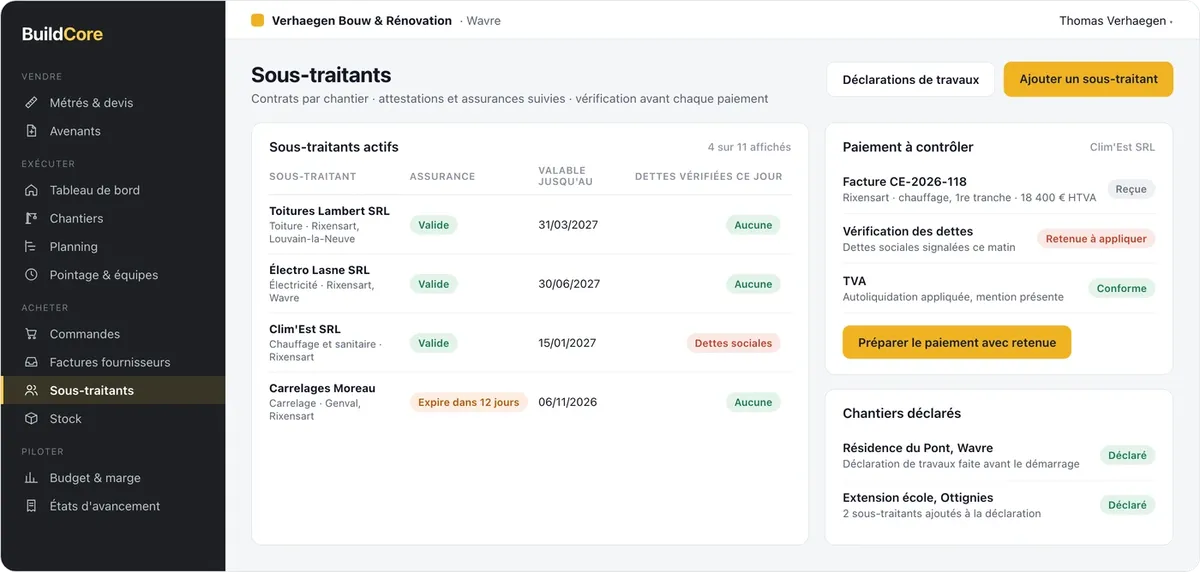Click the Métrés & devis ruler icon

tap(31, 103)
